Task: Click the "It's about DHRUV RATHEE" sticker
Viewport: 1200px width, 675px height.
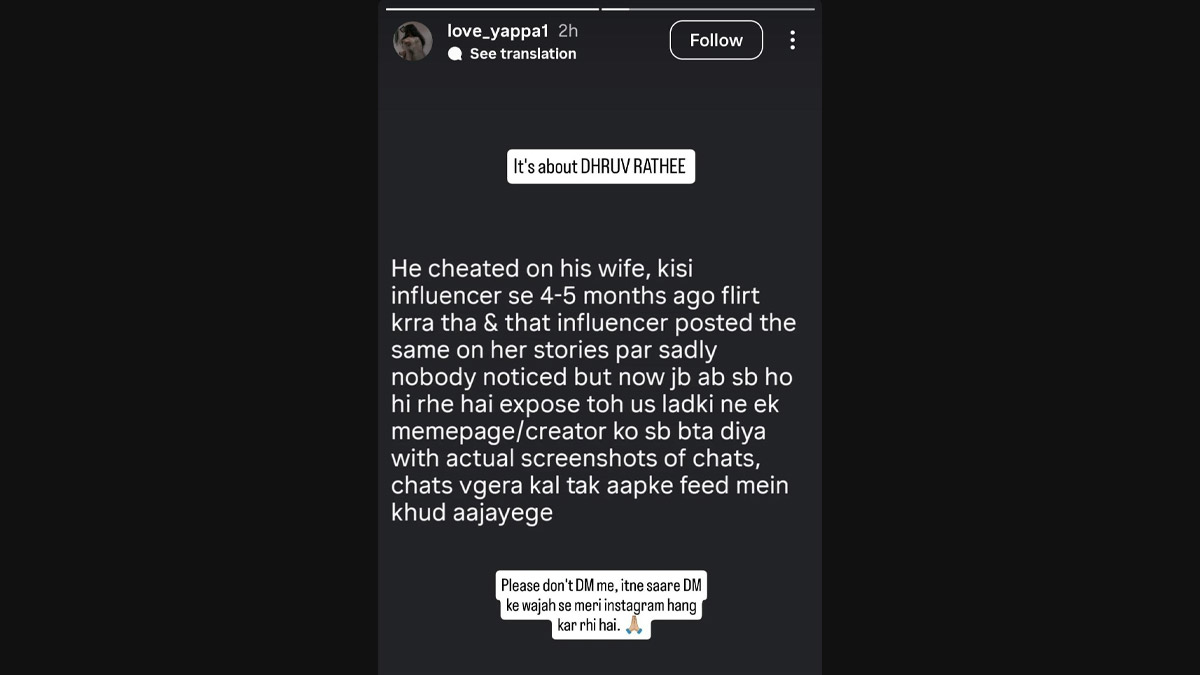Action: [x=600, y=166]
